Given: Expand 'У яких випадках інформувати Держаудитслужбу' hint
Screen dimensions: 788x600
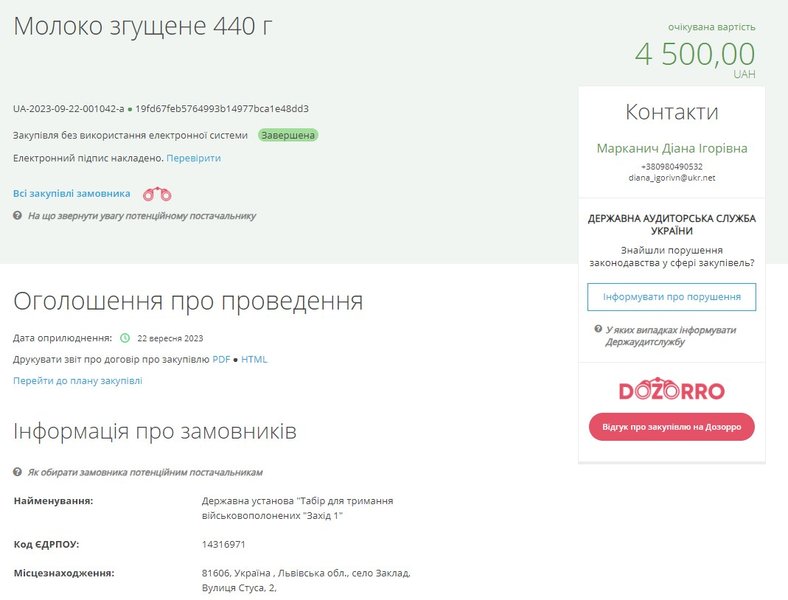Looking at the screenshot, I should point(670,336).
